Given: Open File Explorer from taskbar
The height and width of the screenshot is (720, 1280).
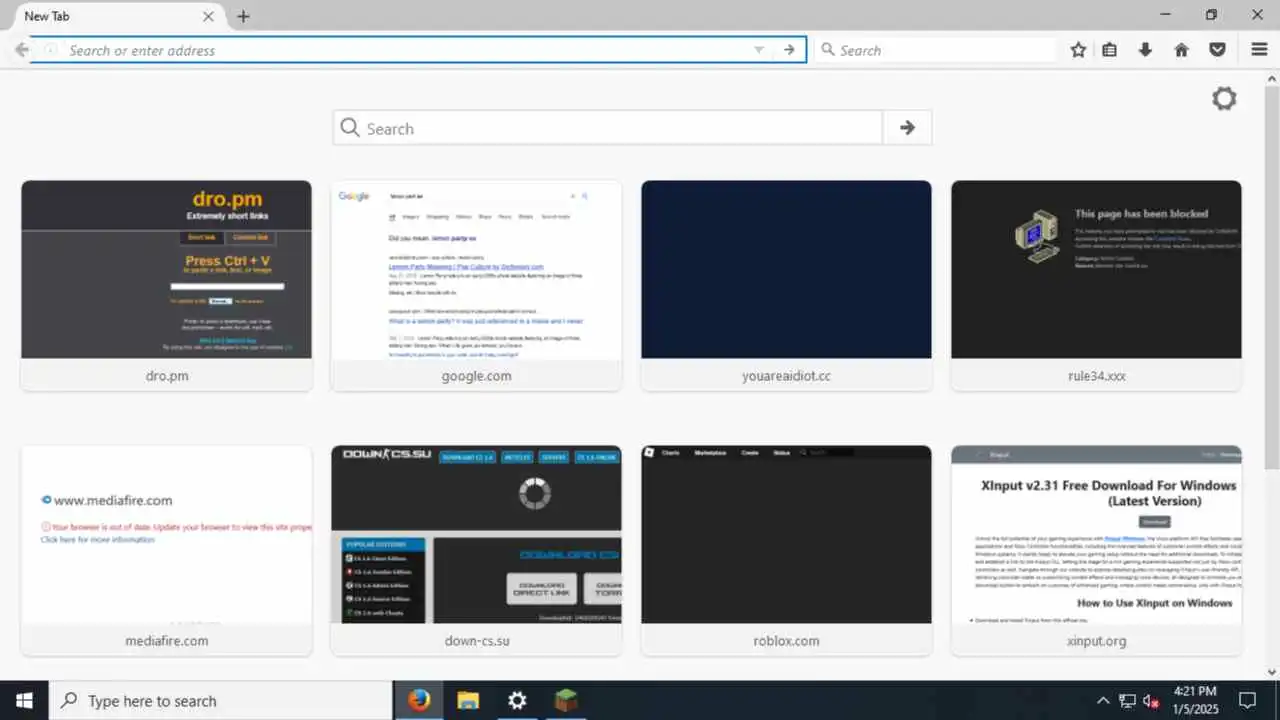Looking at the screenshot, I should 468,700.
